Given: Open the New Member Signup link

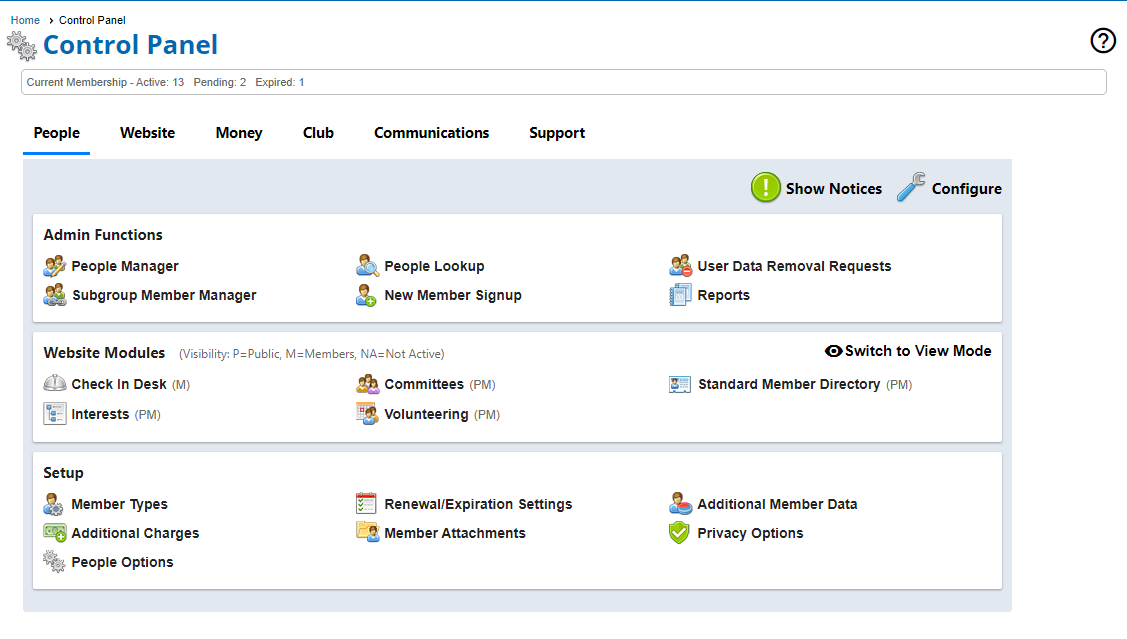Looking at the screenshot, I should pyautogui.click(x=452, y=295).
